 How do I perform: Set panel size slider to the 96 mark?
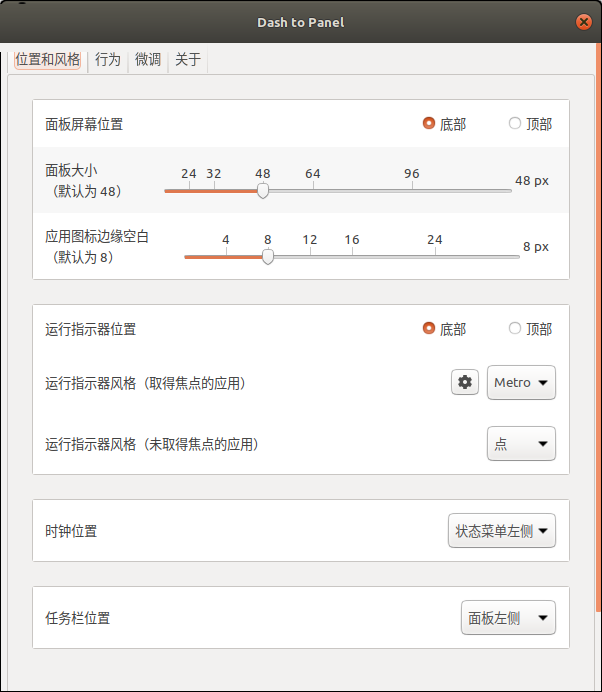click(412, 190)
